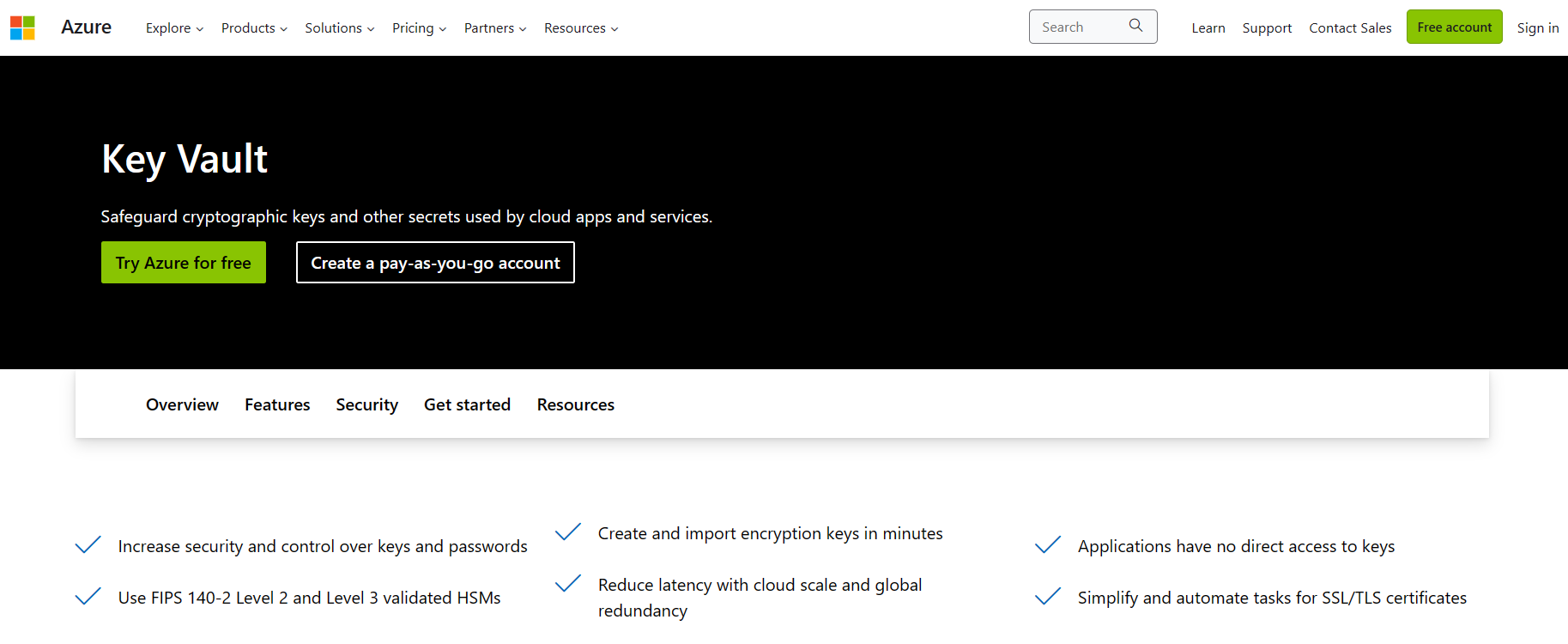This screenshot has height=644, width=1568.
Task: Click the Microsoft logo icon
Action: 22,27
